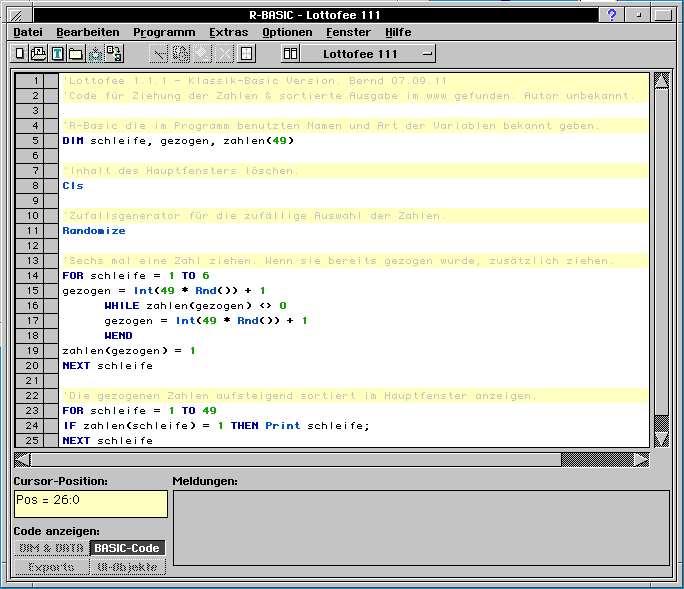Click line number 1 in the gutter

pyautogui.click(x=30, y=81)
